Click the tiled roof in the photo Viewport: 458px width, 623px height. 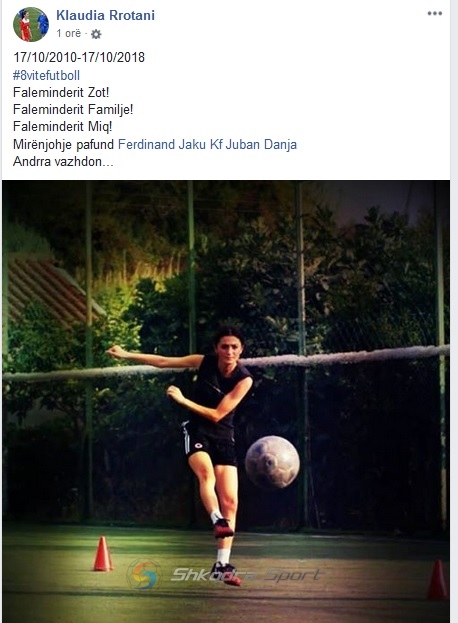tap(52, 292)
